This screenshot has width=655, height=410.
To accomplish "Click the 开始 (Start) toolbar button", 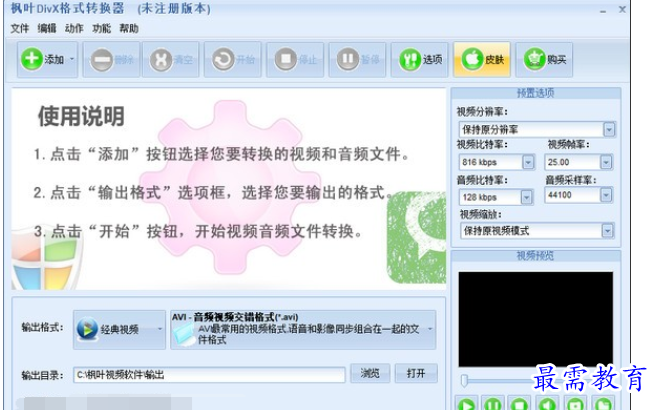I will (x=233, y=59).
